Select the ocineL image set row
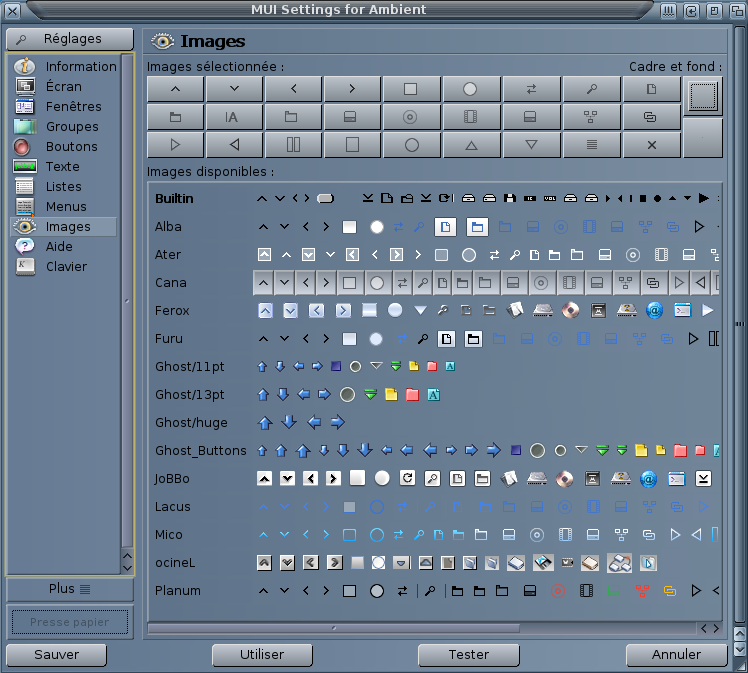Screen dimensions: 748x673 point(435,563)
